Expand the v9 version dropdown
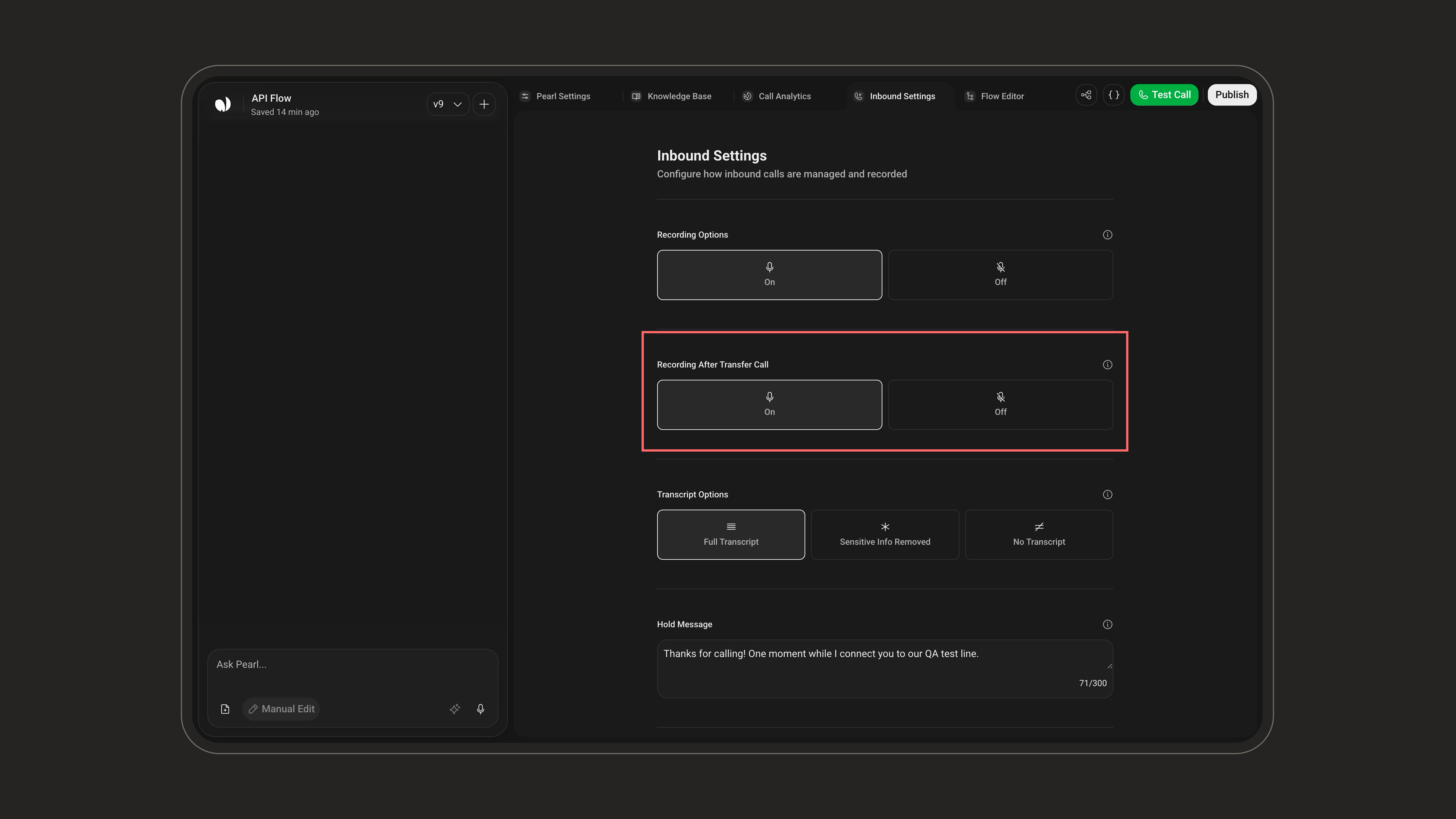 click(448, 104)
